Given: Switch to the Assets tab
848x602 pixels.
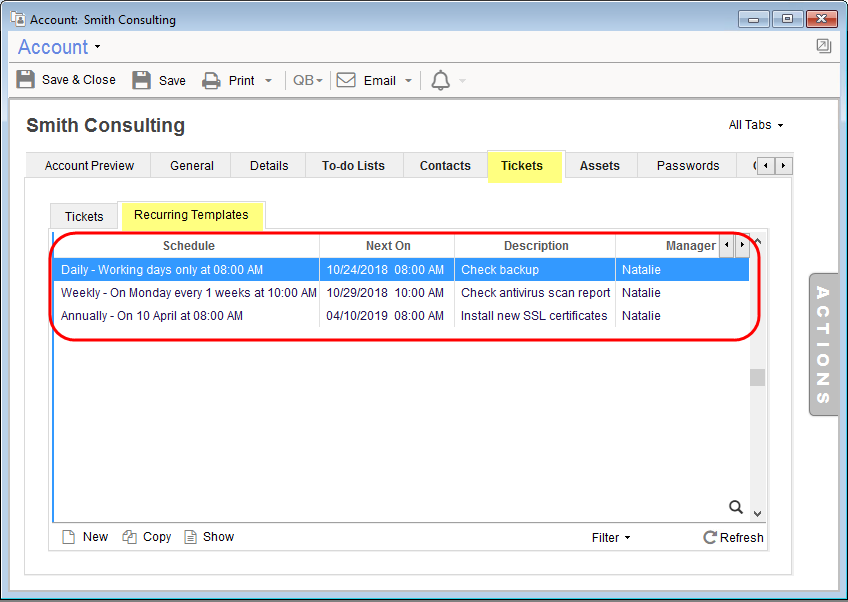Looking at the screenshot, I should 599,166.
